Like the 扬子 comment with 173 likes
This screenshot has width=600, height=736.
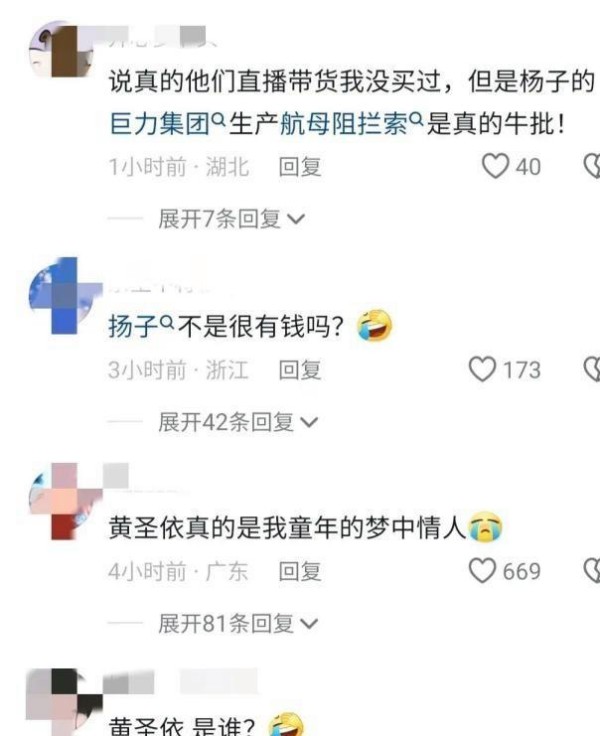tap(482, 369)
